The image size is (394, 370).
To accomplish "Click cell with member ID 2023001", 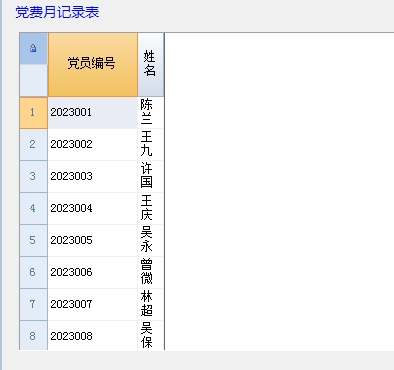I will coord(93,113).
